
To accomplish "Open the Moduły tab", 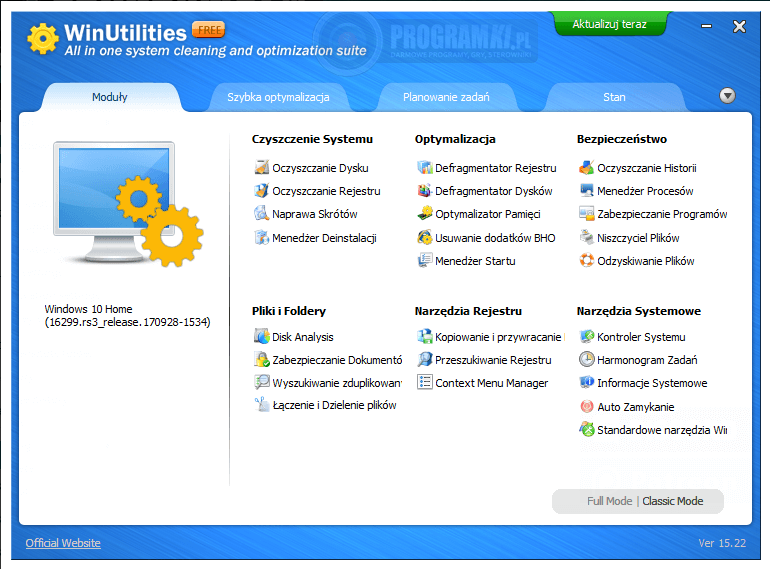I will pos(110,97).
